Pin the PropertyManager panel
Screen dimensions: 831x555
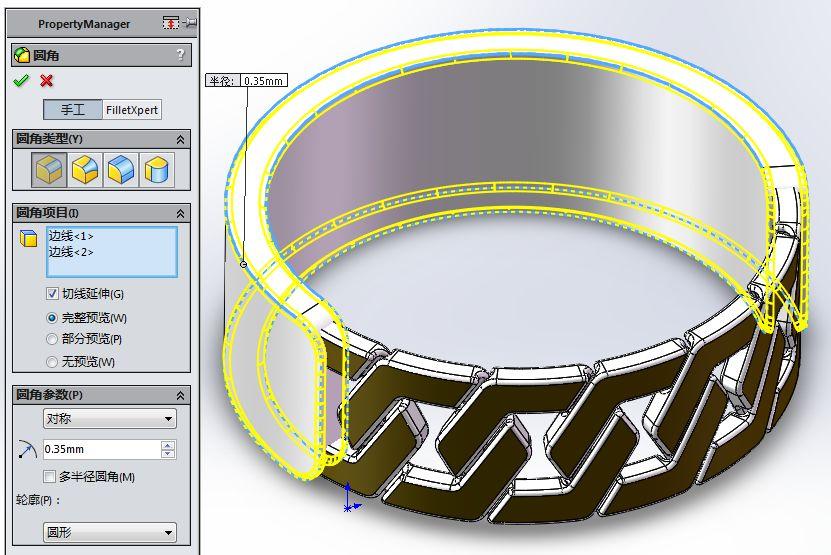pyautogui.click(x=190, y=23)
